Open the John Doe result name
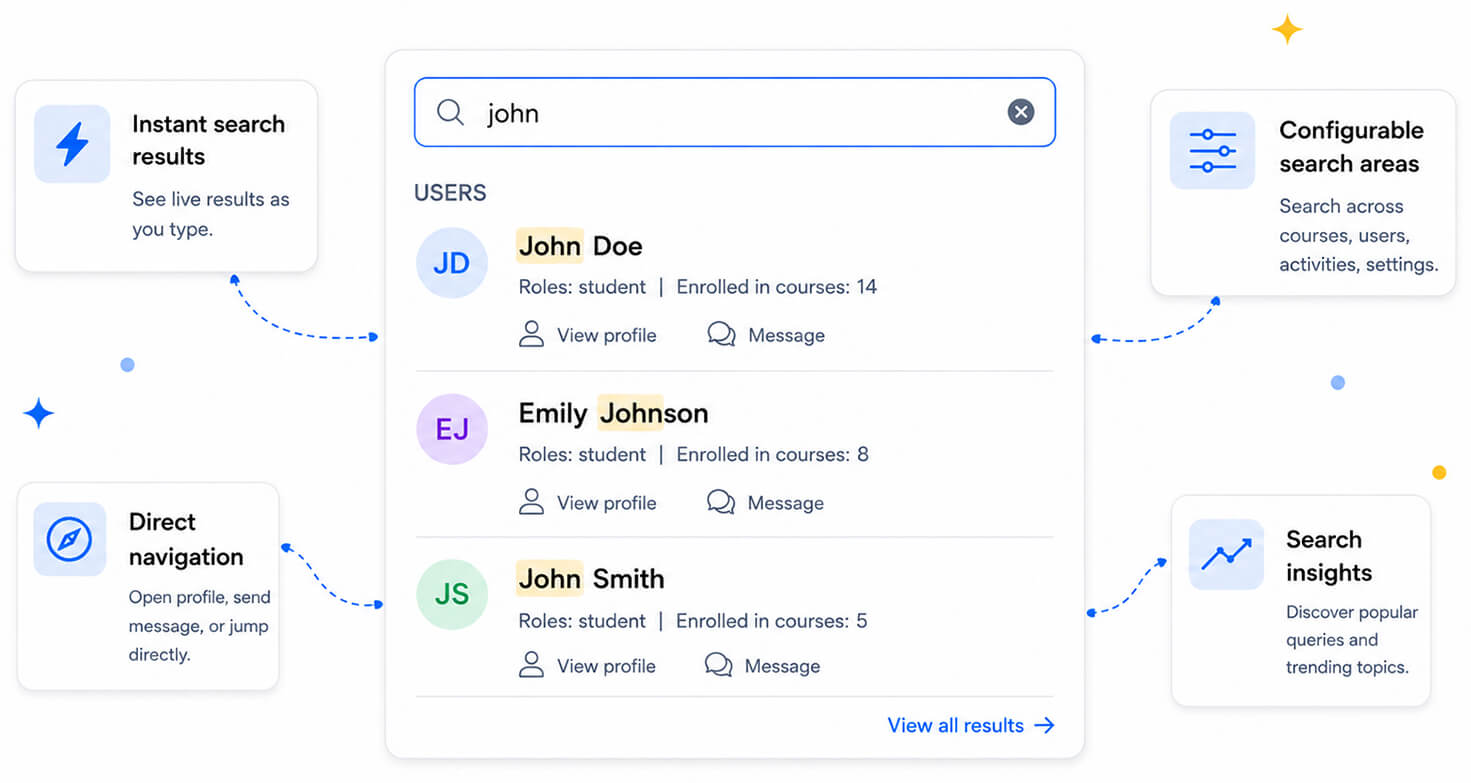The image size is (1471, 783). [580, 246]
